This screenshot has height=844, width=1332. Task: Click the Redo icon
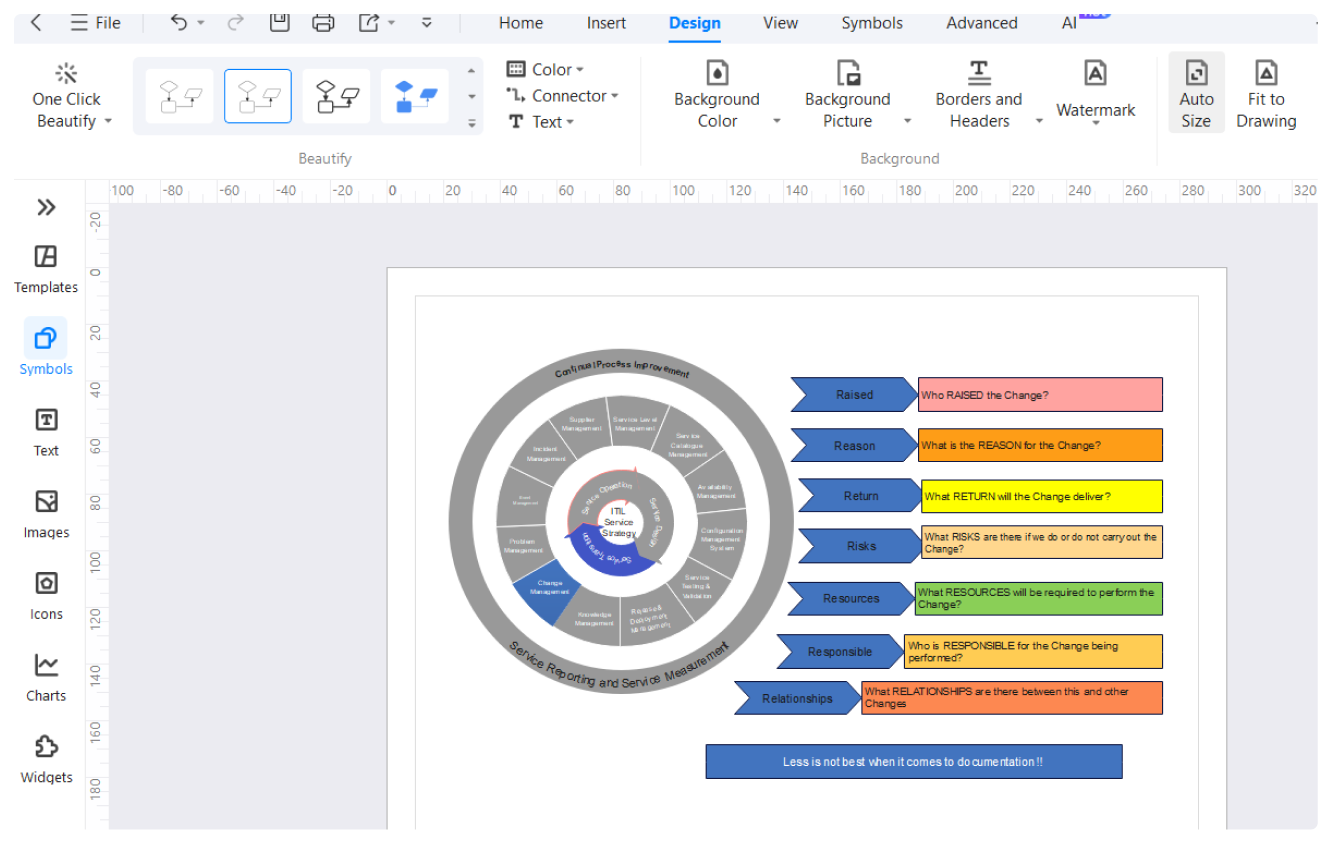(x=237, y=22)
